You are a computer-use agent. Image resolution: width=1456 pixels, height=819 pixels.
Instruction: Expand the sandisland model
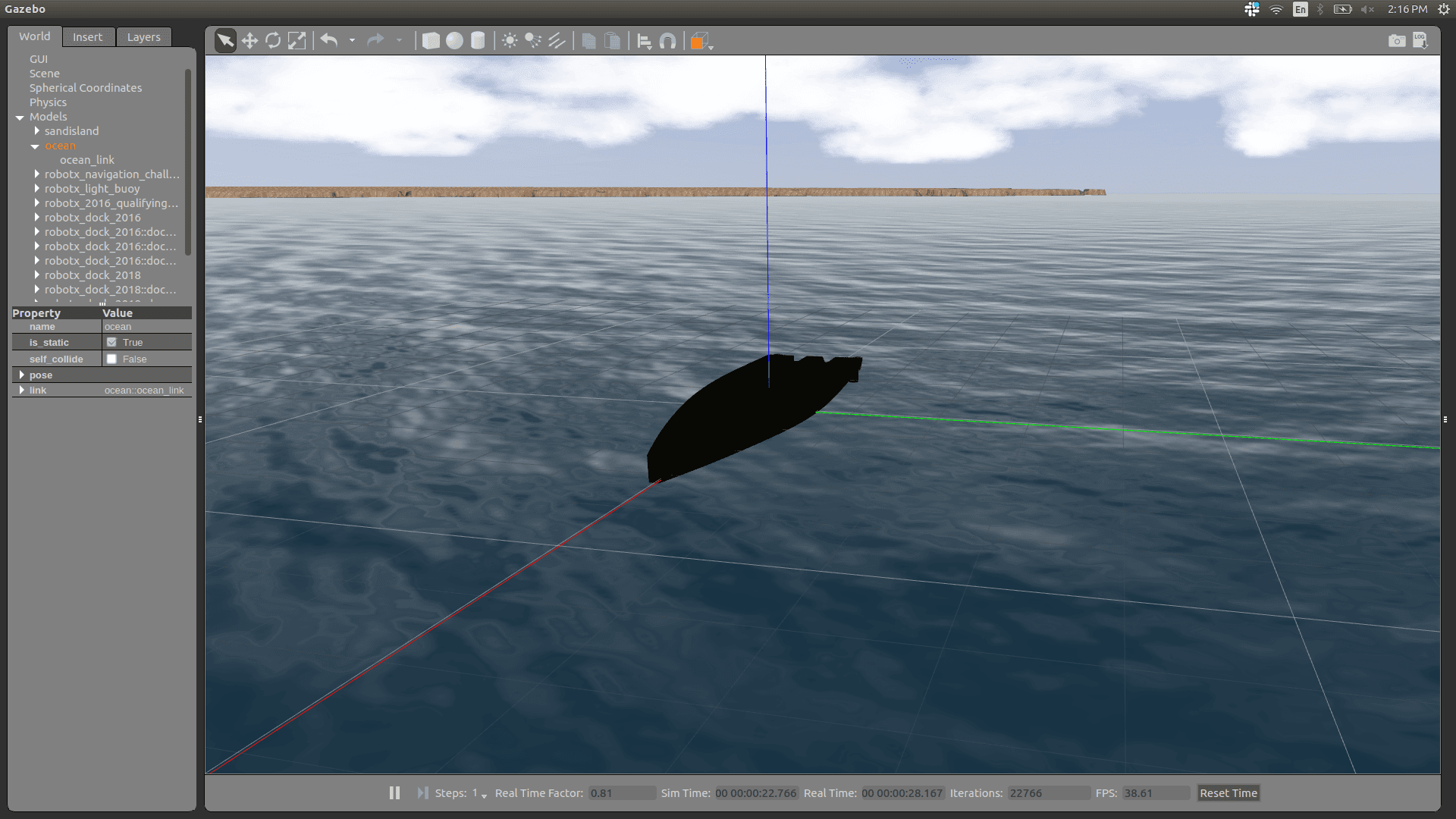pyautogui.click(x=36, y=131)
